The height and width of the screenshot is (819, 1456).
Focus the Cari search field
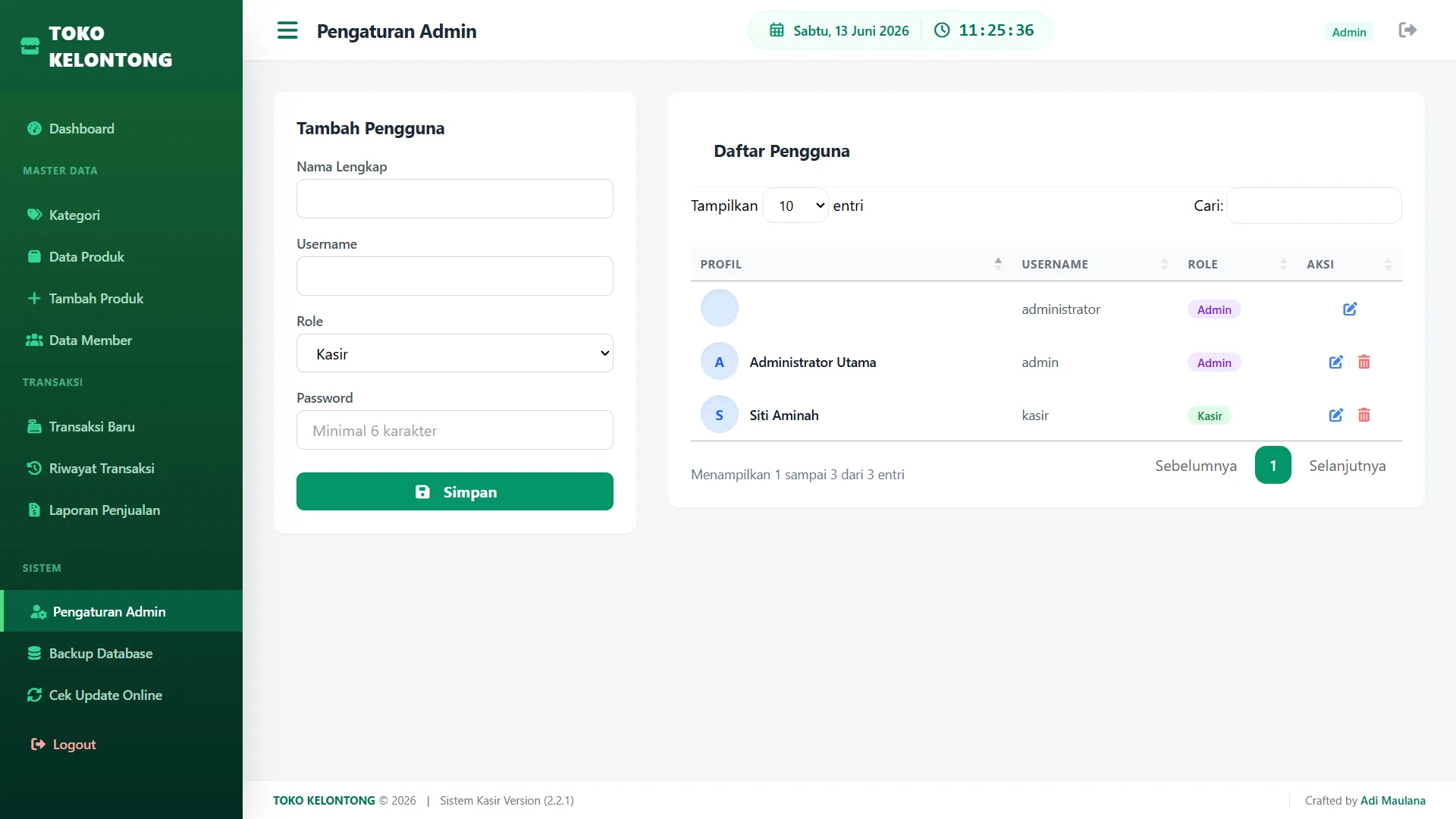click(x=1313, y=206)
